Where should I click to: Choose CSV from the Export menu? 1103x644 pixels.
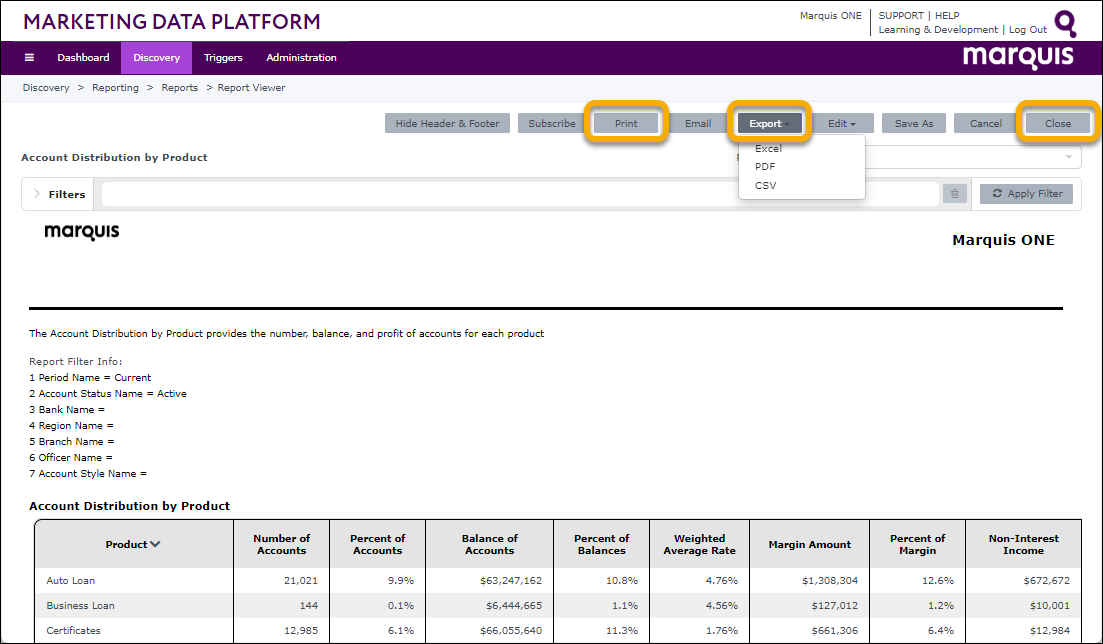click(765, 186)
